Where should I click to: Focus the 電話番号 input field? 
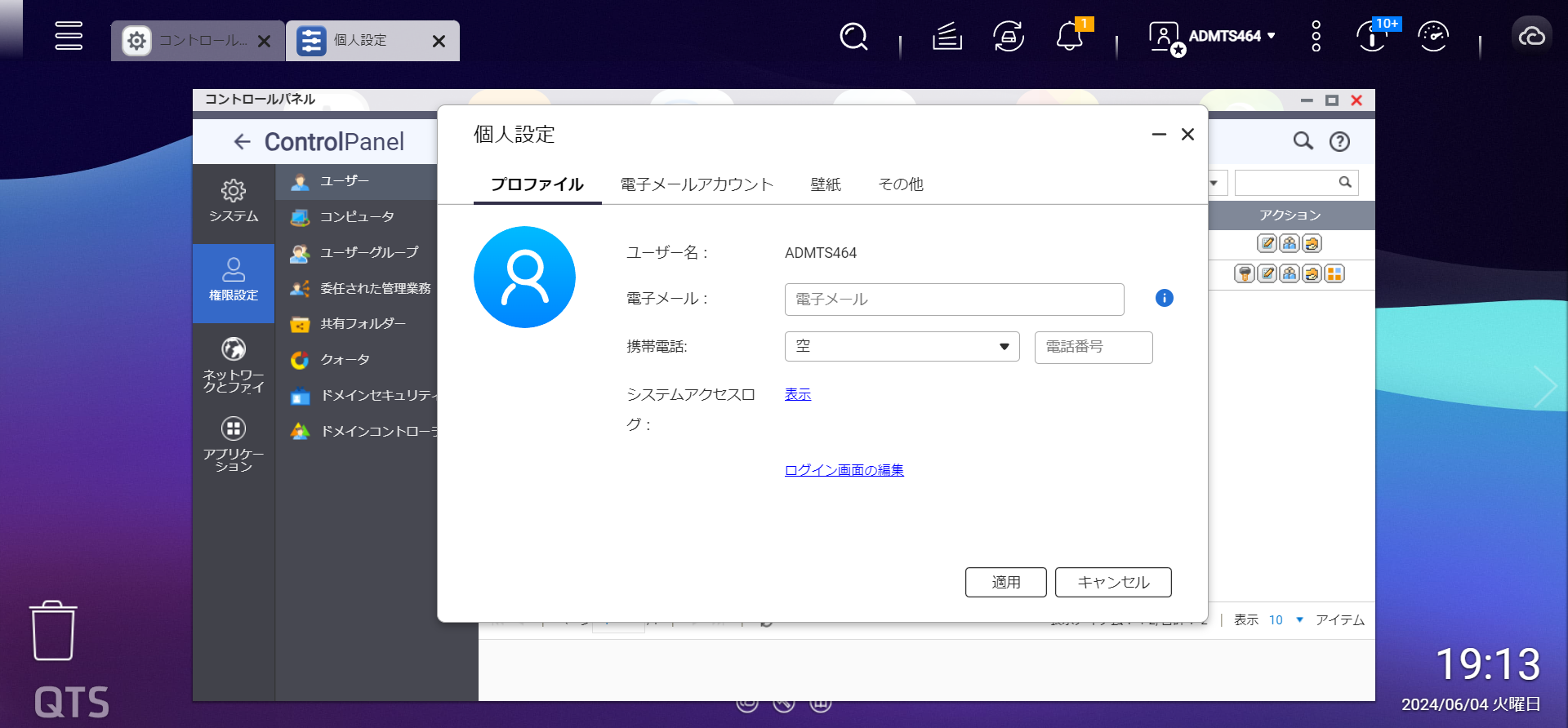[1094, 348]
